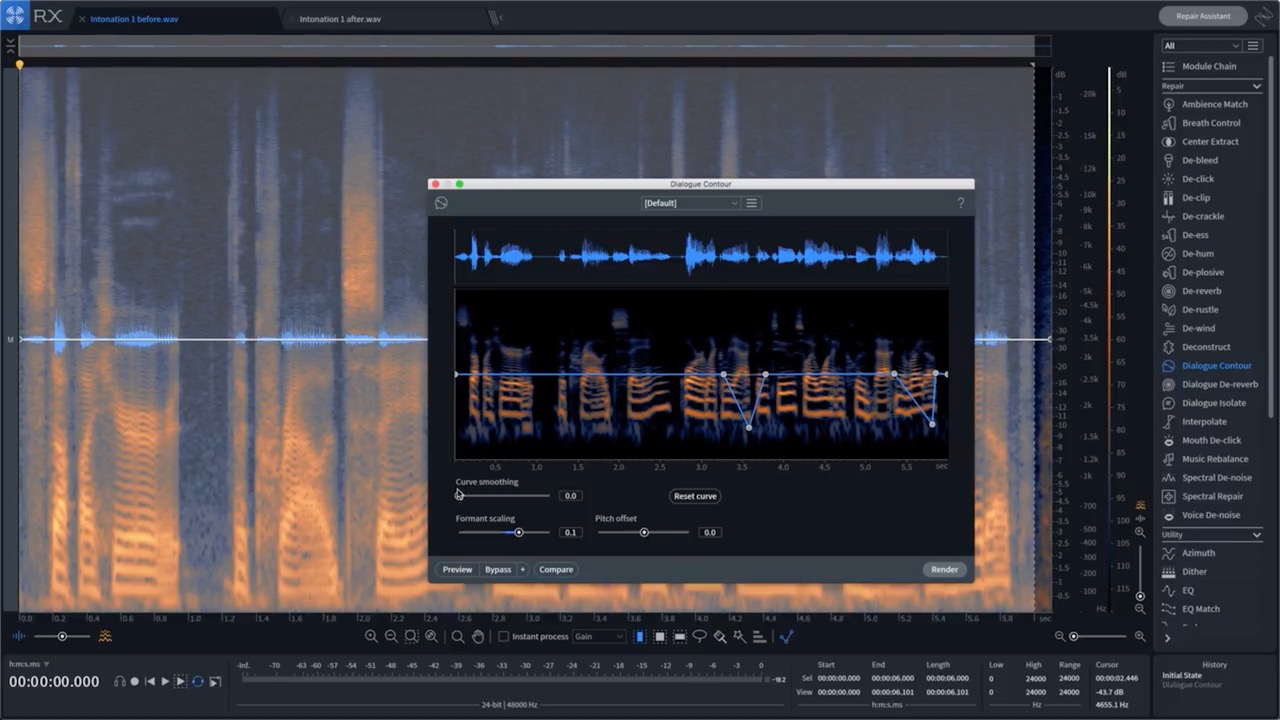Open the Spectral De-noise module

tap(1216, 478)
